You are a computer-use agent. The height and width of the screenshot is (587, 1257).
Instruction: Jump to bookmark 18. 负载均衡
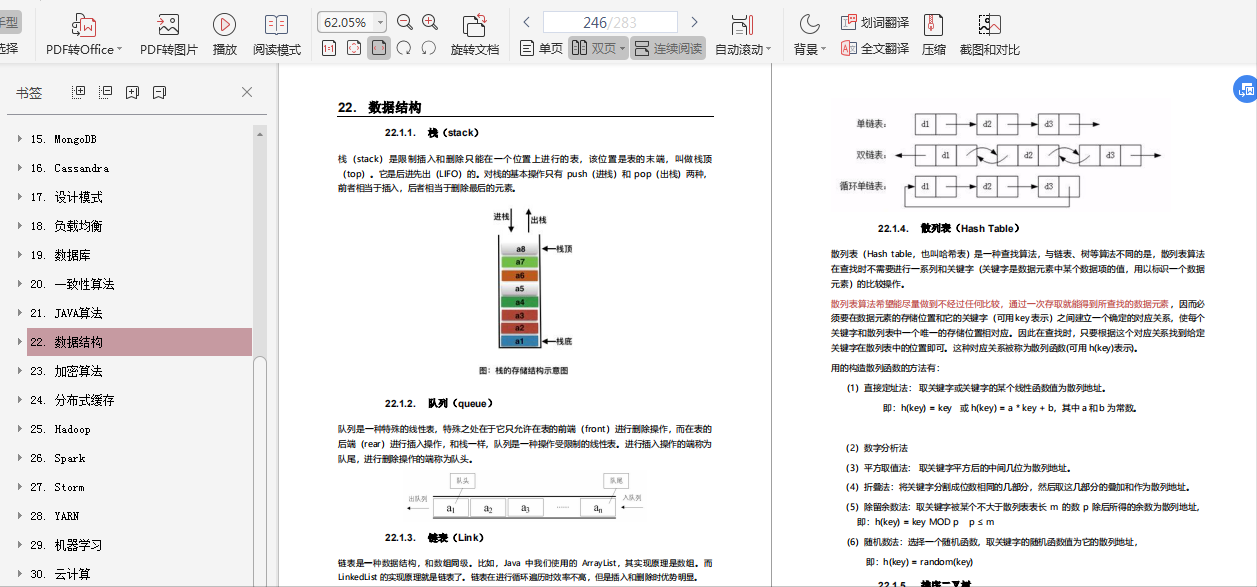click(66, 226)
